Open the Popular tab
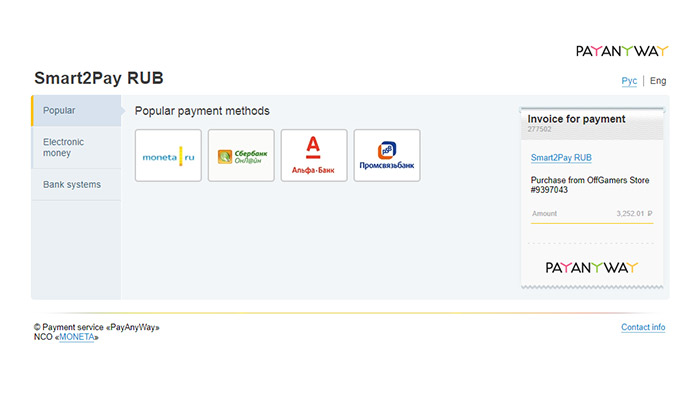Screen dimensions: 700x400 [x=76, y=110]
